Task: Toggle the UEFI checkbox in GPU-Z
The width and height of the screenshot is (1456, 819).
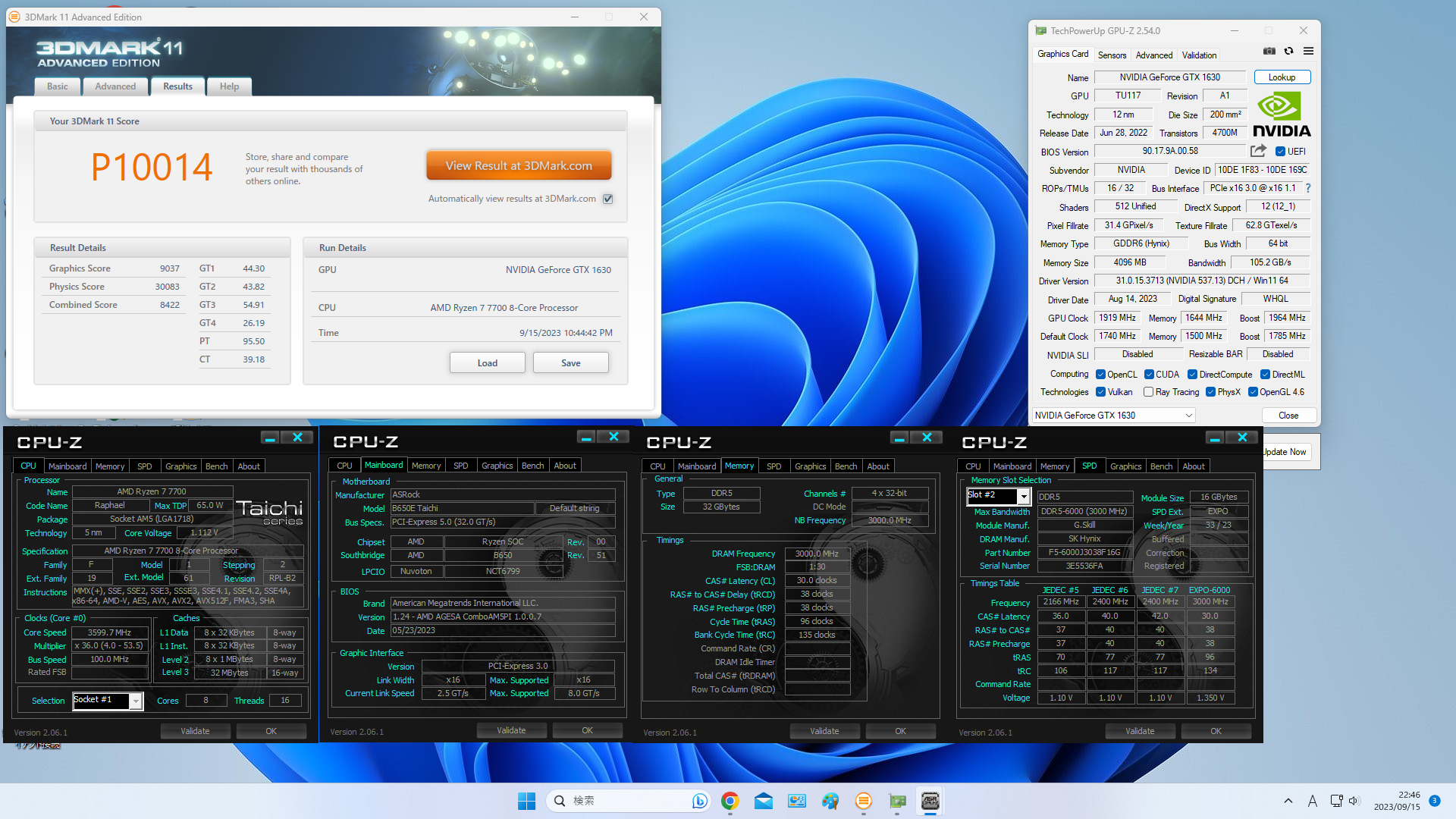Action: pos(1280,152)
